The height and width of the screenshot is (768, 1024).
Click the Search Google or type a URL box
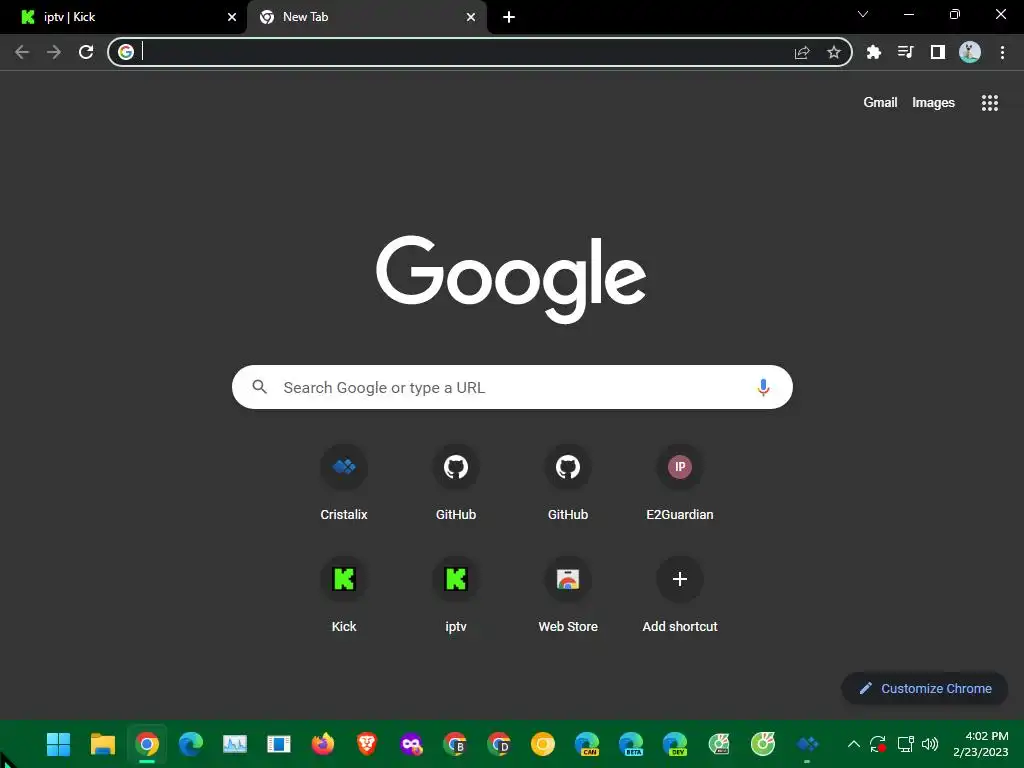pyautogui.click(x=513, y=387)
